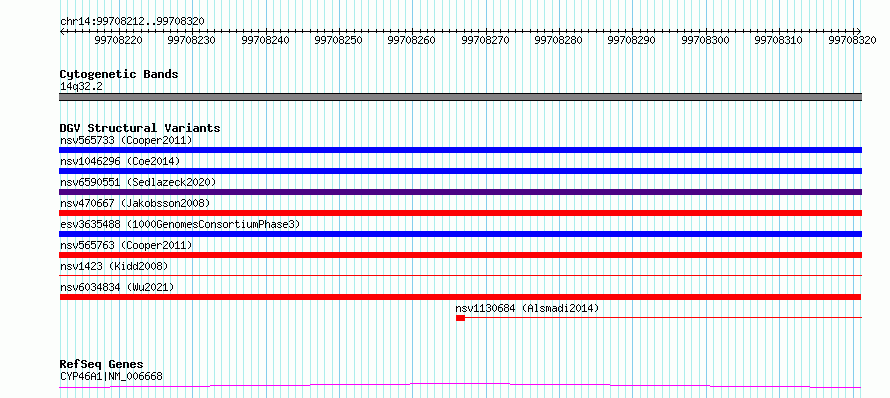Click ruler tick label 99708220
The height and width of the screenshot is (398, 890).
coord(119,40)
